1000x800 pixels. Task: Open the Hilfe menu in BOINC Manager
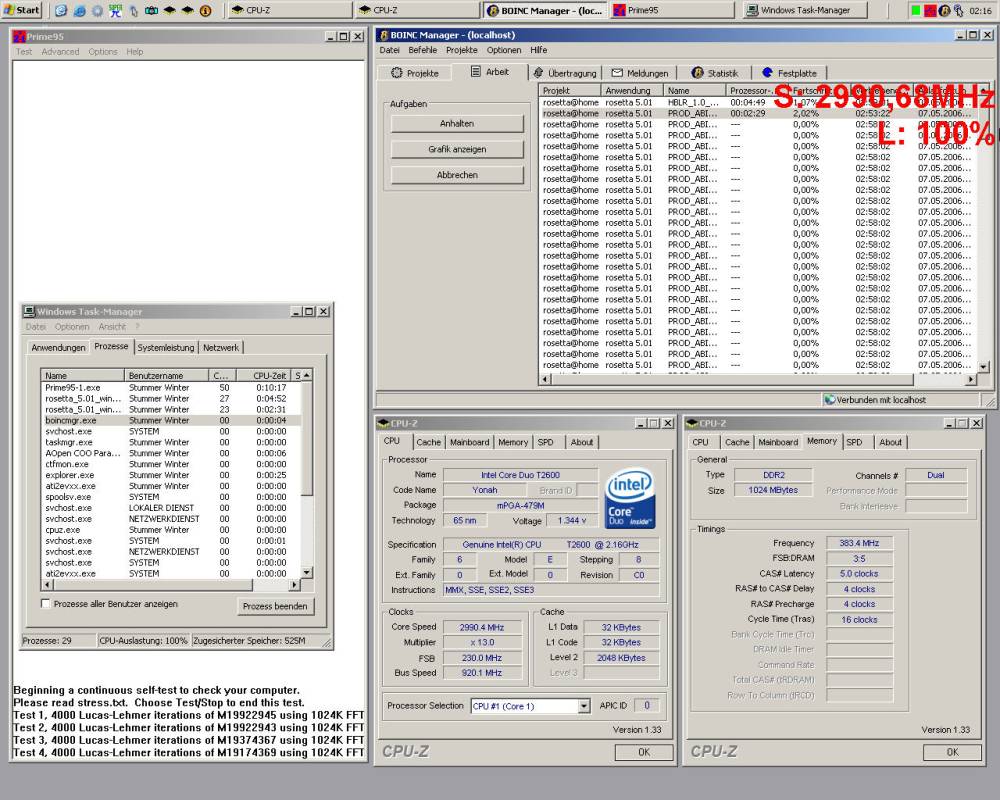click(538, 50)
